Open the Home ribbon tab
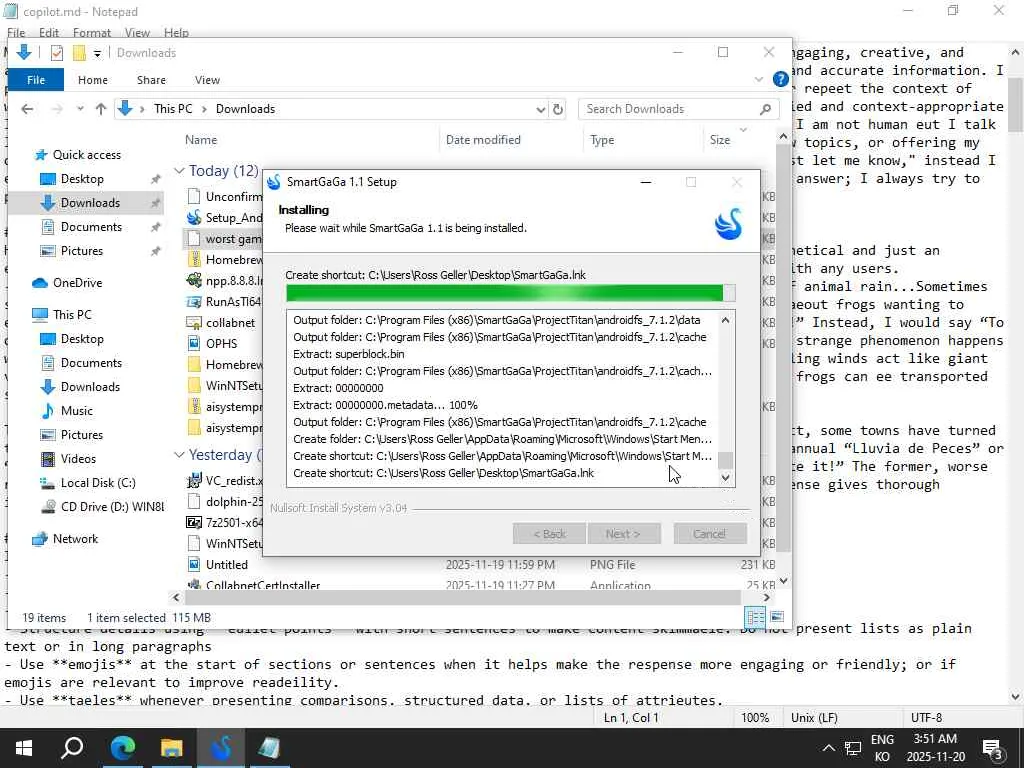1024x768 pixels. pos(93,80)
